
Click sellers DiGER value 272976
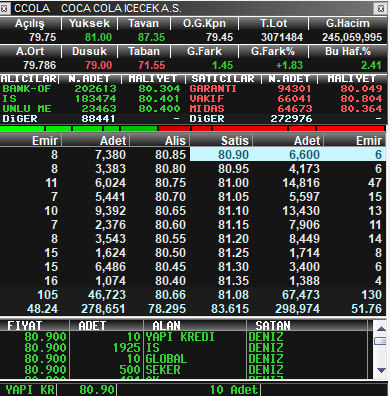tap(291, 119)
